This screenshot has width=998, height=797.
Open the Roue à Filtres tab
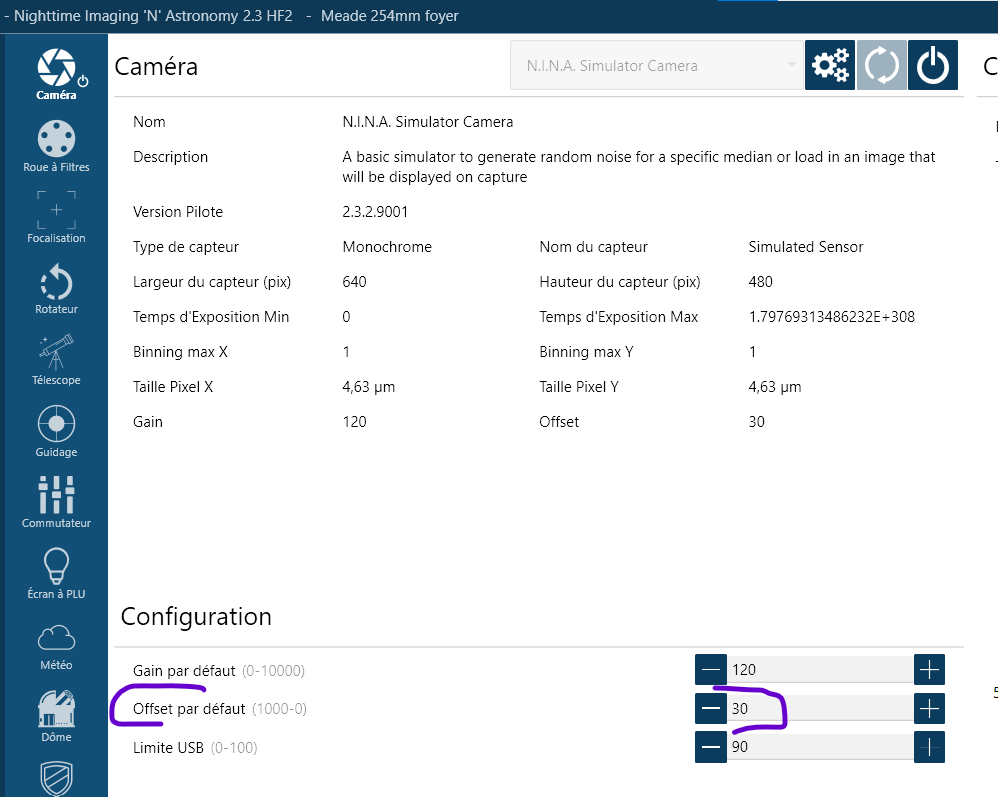tap(56, 145)
